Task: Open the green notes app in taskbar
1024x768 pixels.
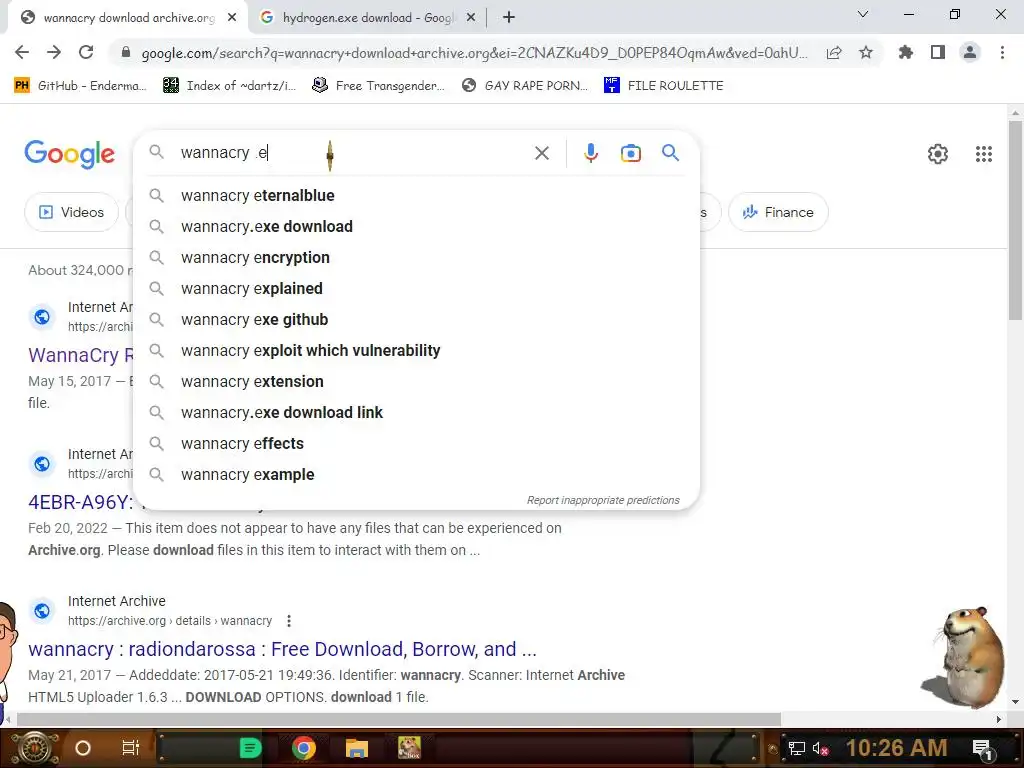Action: point(250,748)
